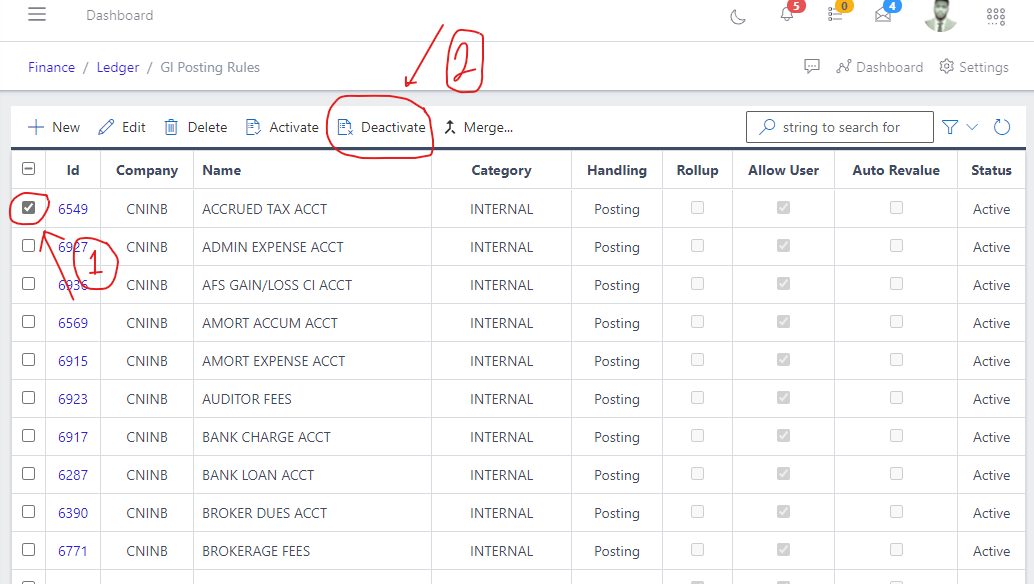Refresh the posting rules grid
The width and height of the screenshot is (1034, 584).
click(x=1002, y=127)
